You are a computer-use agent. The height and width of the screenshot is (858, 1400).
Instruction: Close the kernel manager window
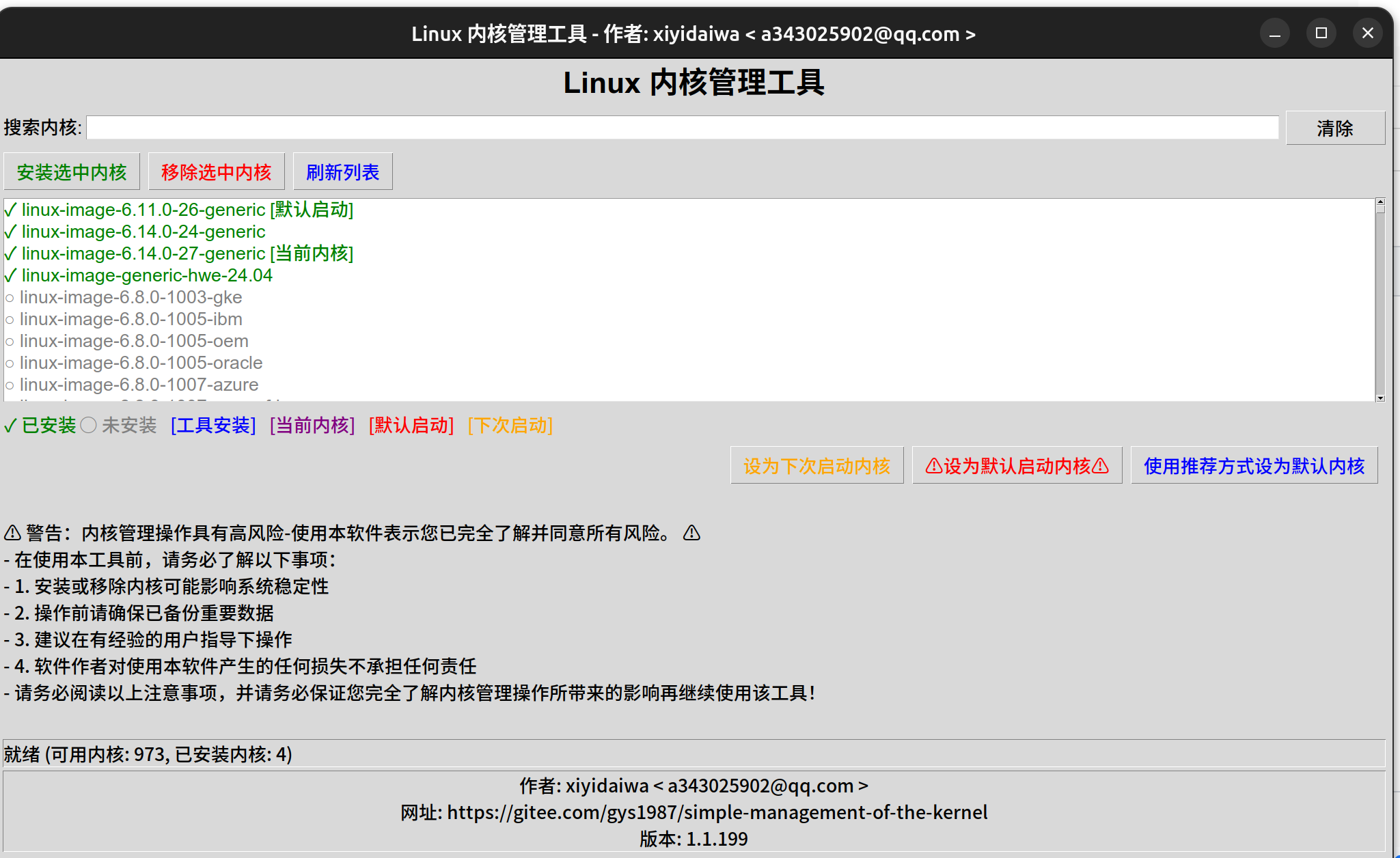coord(1368,33)
